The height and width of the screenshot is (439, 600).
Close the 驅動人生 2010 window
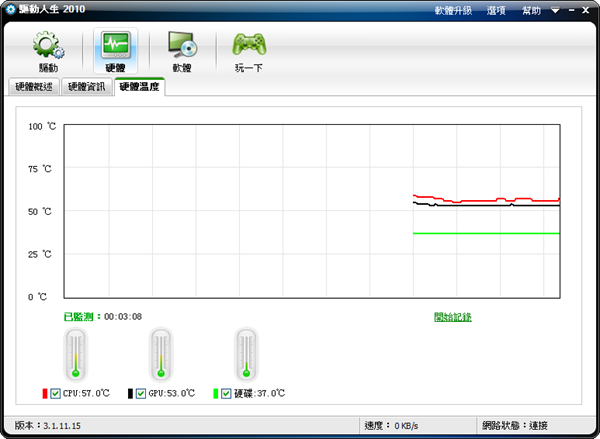586,10
